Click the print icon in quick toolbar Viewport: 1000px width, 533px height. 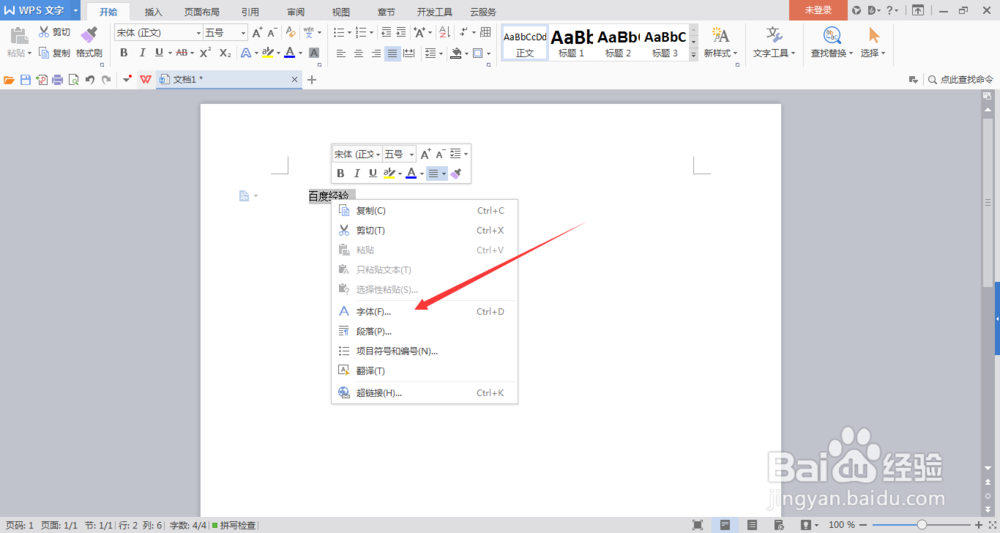(x=58, y=80)
